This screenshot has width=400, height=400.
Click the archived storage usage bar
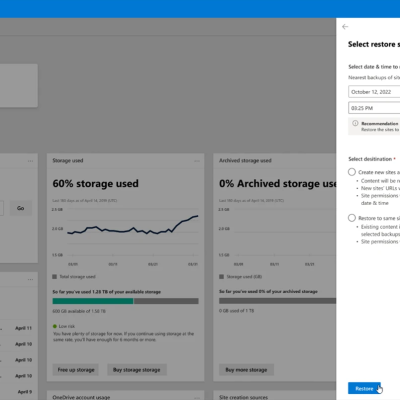pos(277,301)
